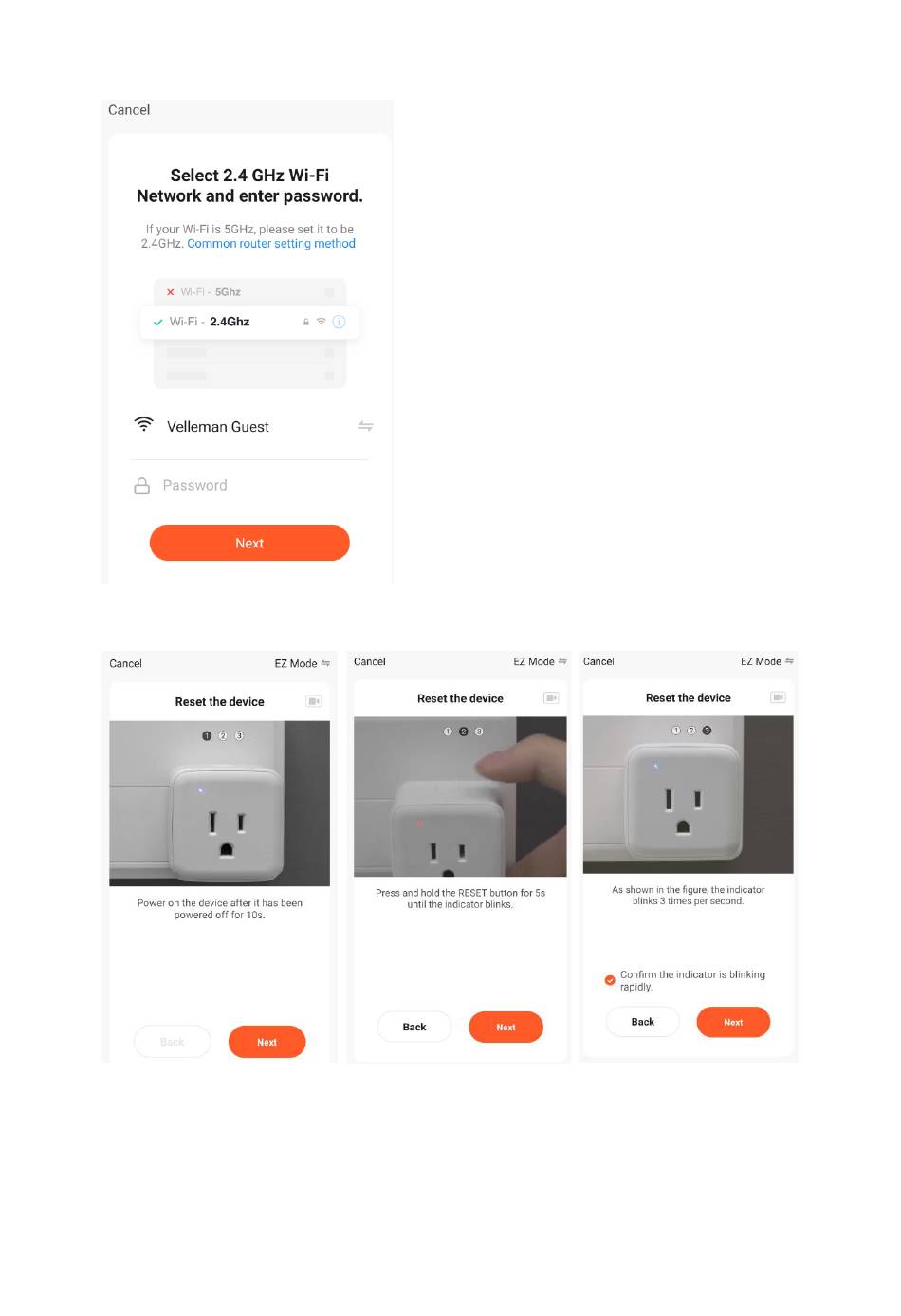Click the info icon beside Wi-Fi 2.4Ghz
Viewport: 901px width, 1316px height.
[x=339, y=322]
